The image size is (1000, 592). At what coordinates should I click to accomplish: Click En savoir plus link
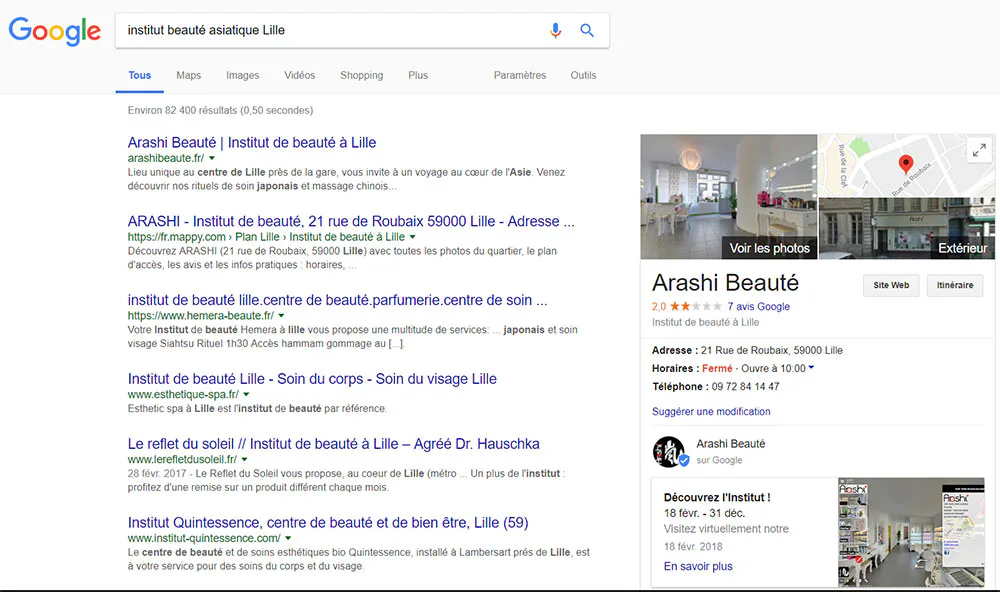698,566
